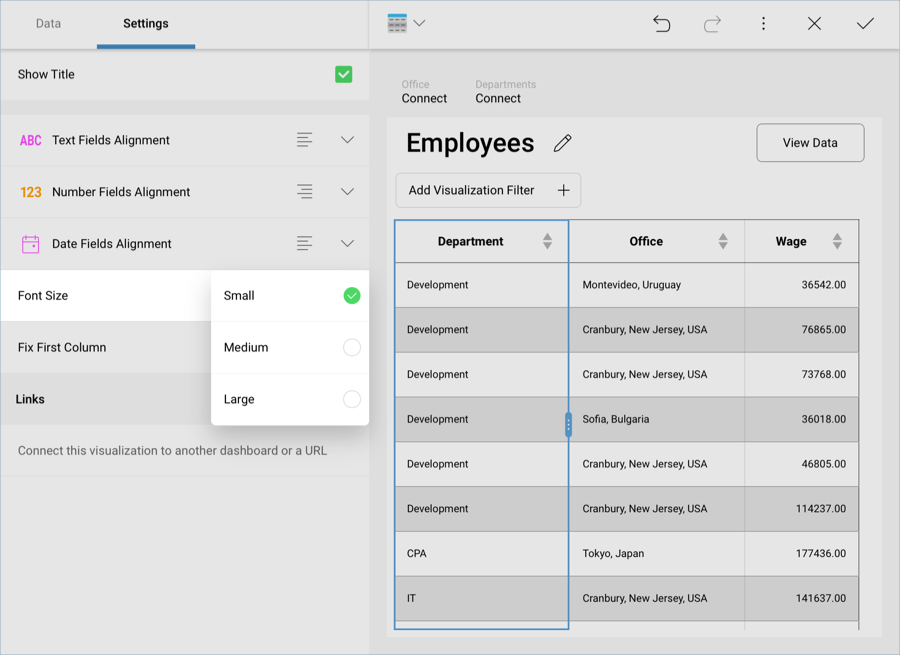Click the redo arrow icon
Image resolution: width=900 pixels, height=655 pixels.
[712, 24]
